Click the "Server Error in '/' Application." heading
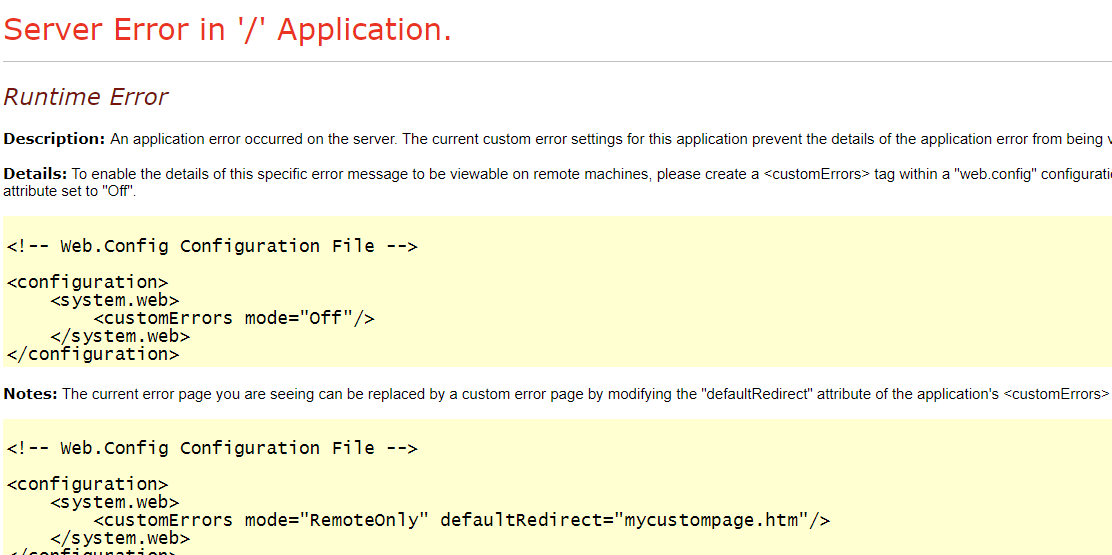Image resolution: width=1112 pixels, height=555 pixels. coord(227,30)
